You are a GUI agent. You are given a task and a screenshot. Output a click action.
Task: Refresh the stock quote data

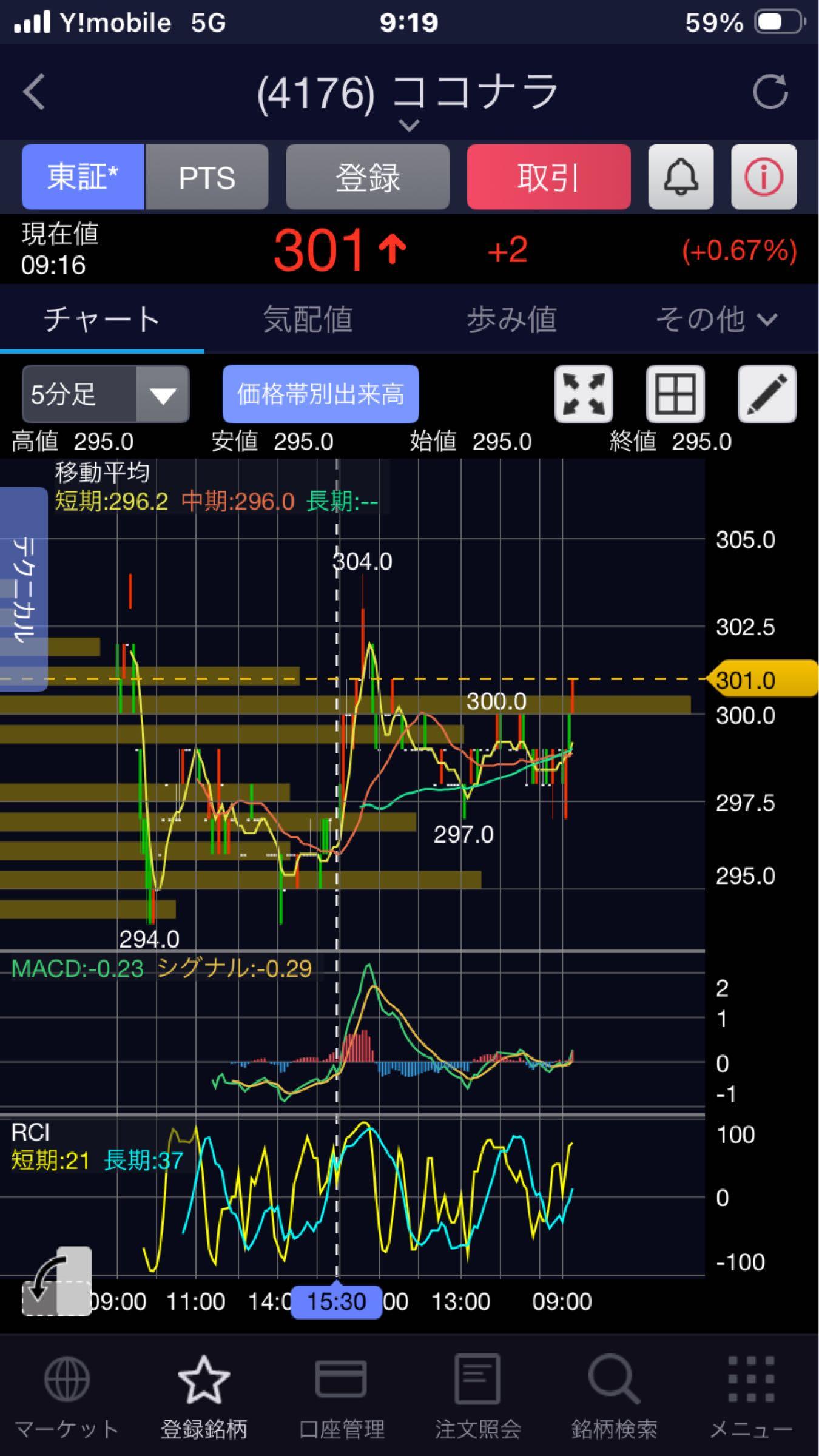tap(769, 92)
